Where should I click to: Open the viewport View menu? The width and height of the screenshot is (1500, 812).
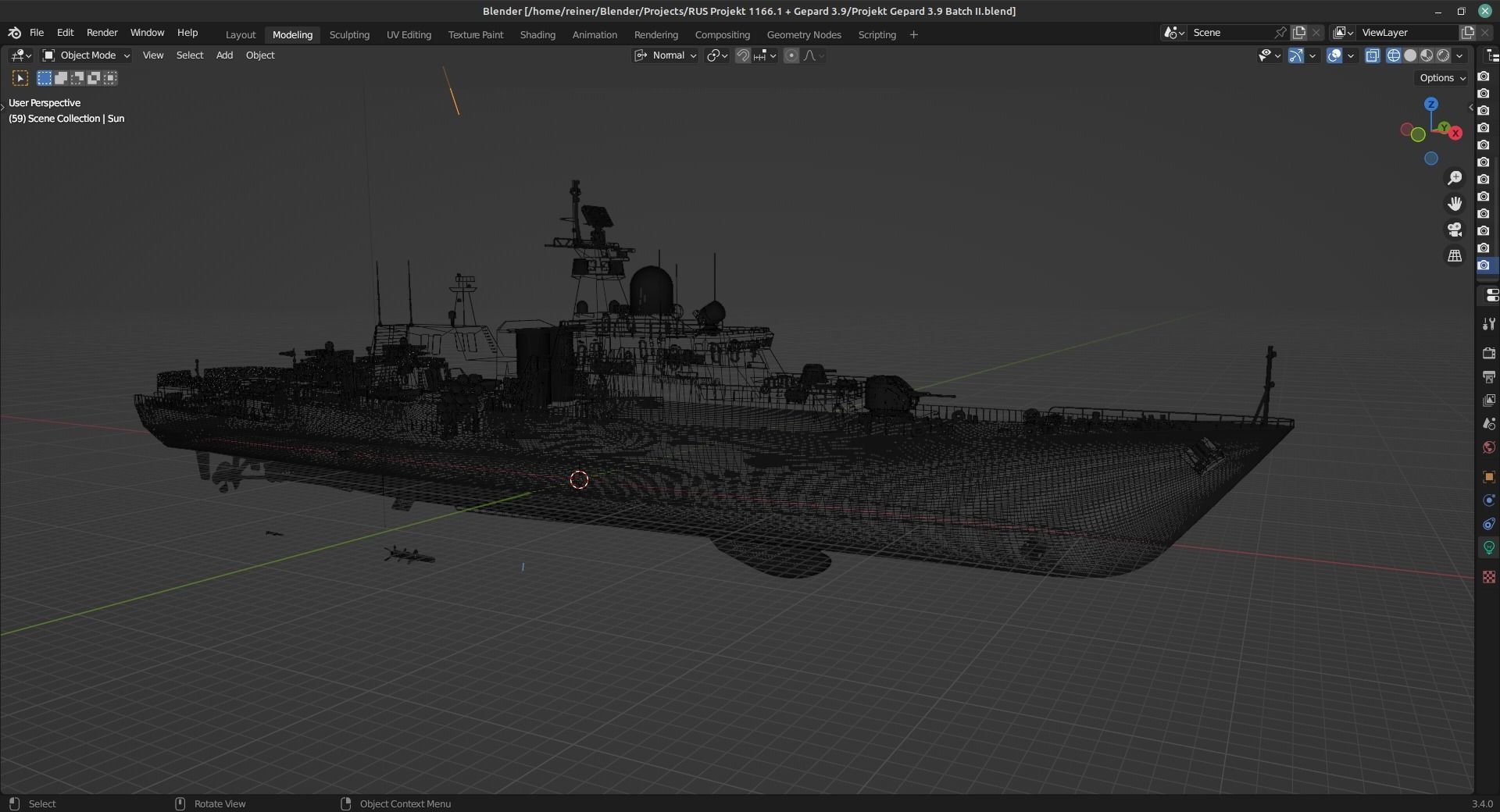(x=153, y=55)
